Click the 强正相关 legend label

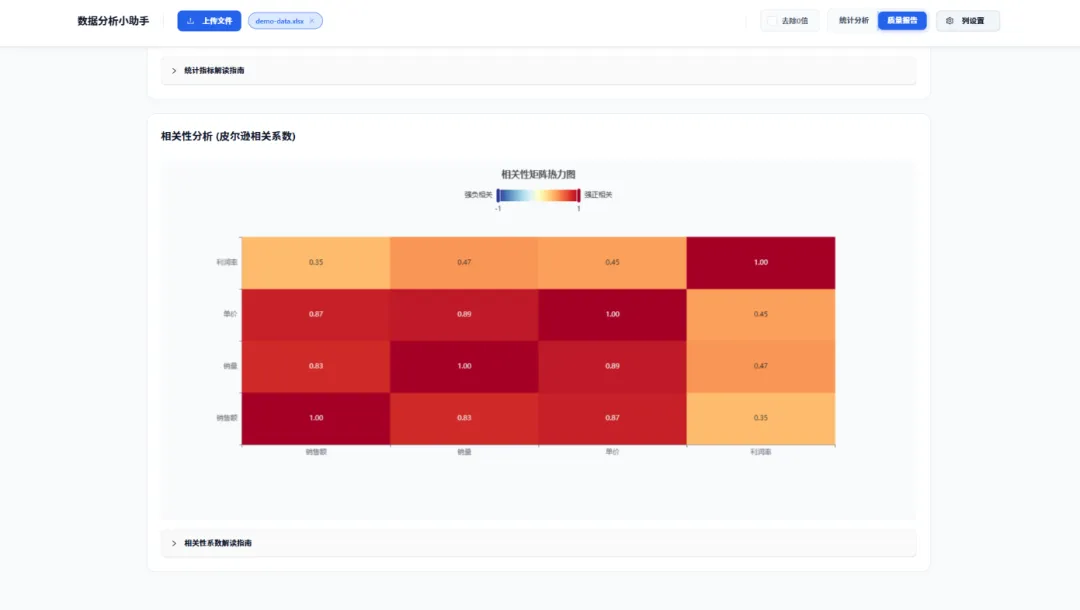point(598,195)
